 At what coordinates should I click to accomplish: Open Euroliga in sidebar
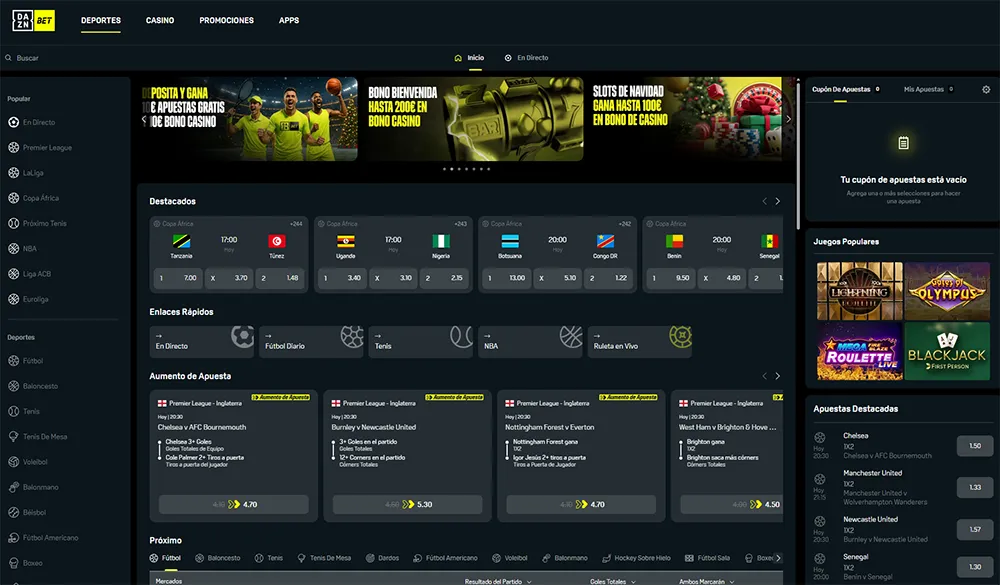coord(27,299)
